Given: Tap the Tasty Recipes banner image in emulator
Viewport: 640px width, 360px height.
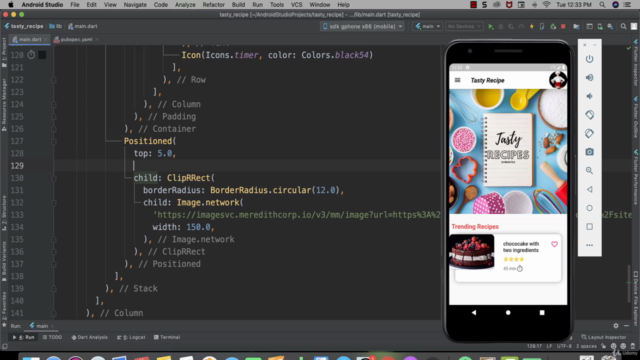Looking at the screenshot, I should coord(508,151).
